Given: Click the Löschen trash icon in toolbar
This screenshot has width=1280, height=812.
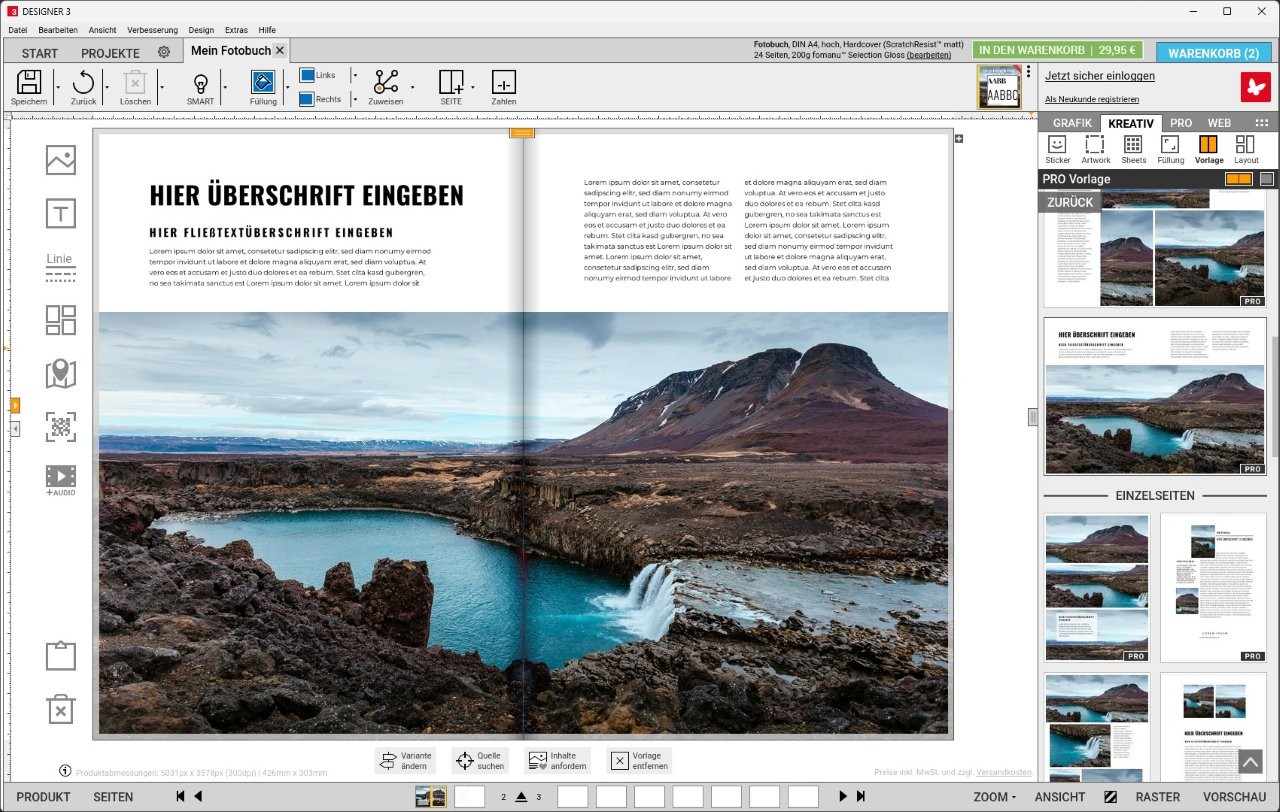Looking at the screenshot, I should (x=135, y=83).
